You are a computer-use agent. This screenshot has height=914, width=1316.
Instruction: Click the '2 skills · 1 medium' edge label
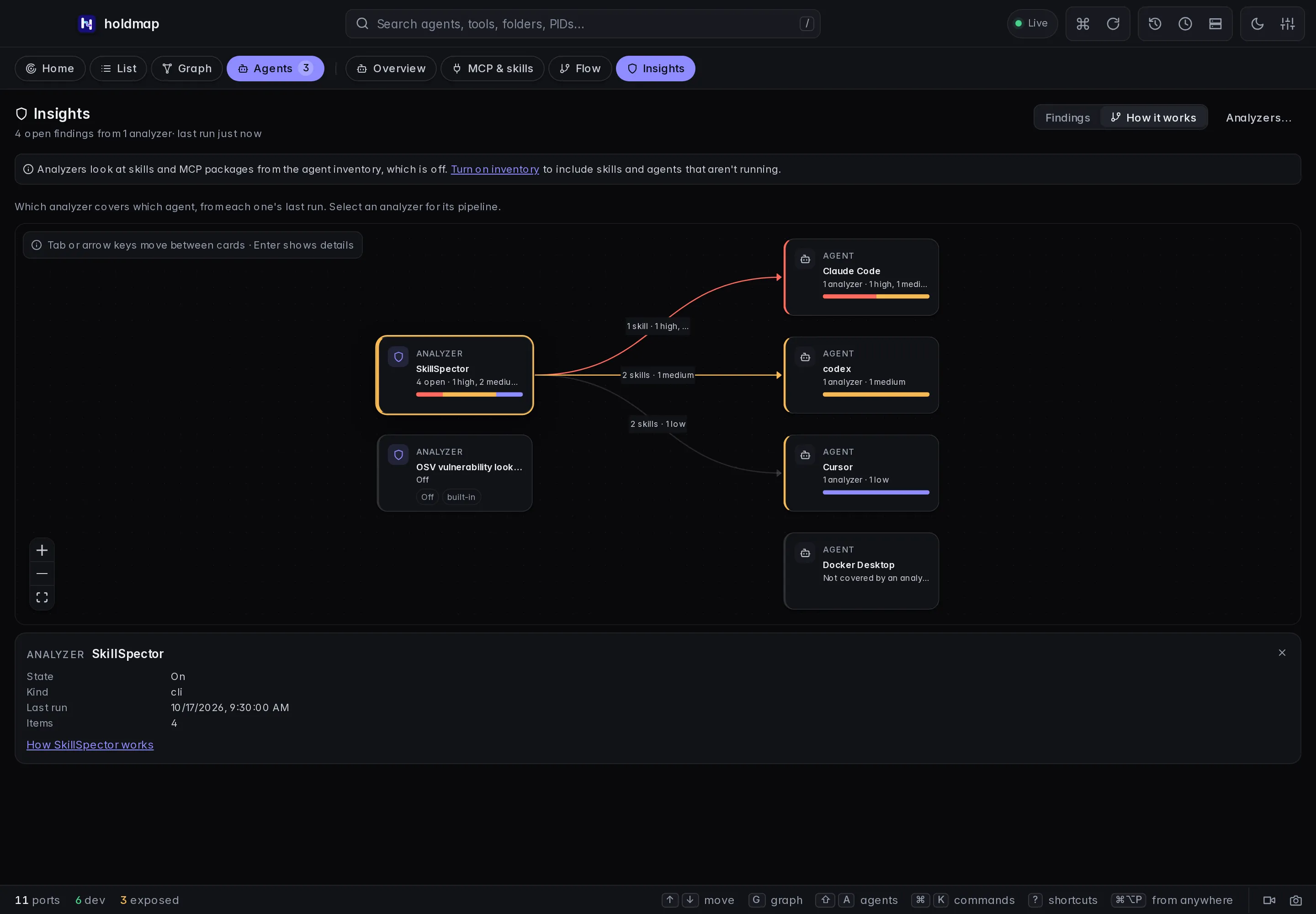click(x=658, y=375)
